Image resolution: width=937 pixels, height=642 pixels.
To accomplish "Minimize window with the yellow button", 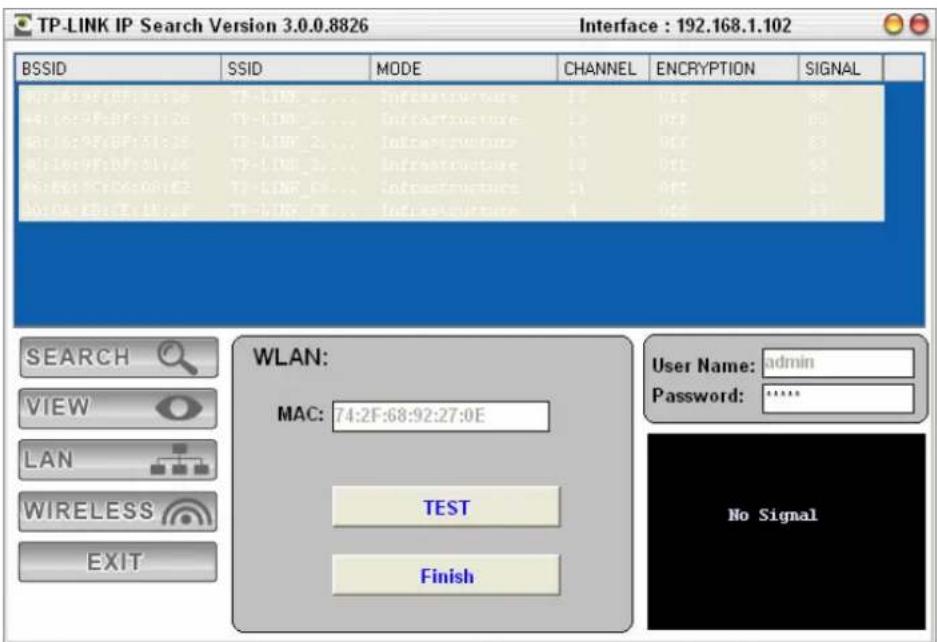I will click(893, 25).
